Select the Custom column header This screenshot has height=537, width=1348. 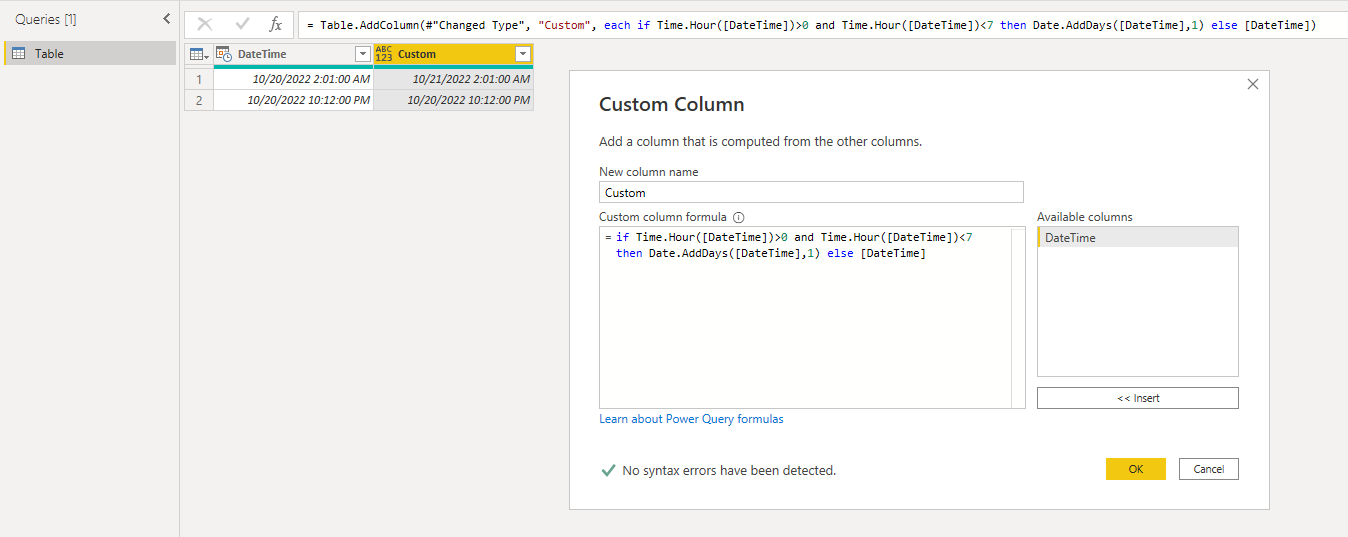pyautogui.click(x=453, y=54)
